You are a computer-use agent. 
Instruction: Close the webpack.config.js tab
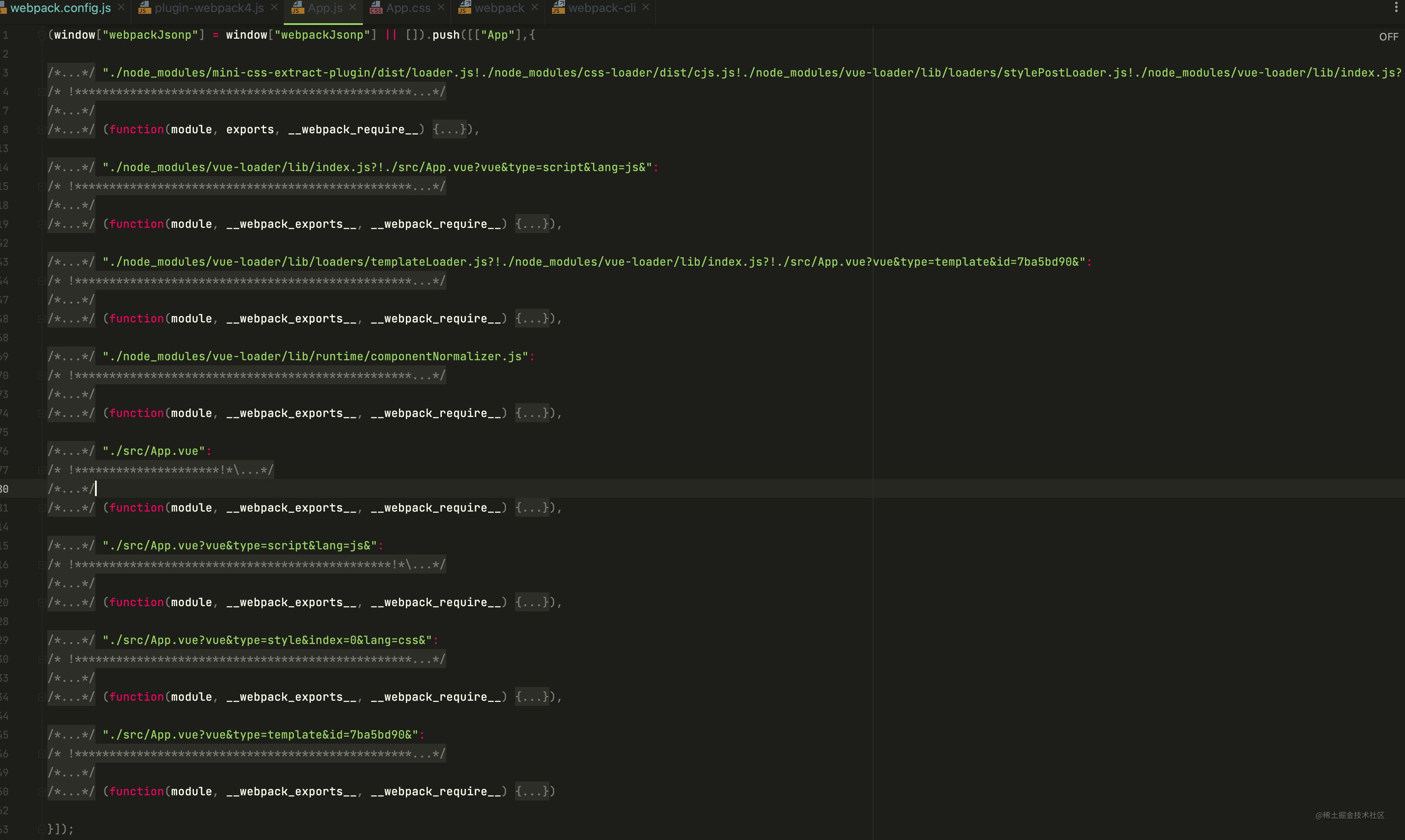point(121,7)
